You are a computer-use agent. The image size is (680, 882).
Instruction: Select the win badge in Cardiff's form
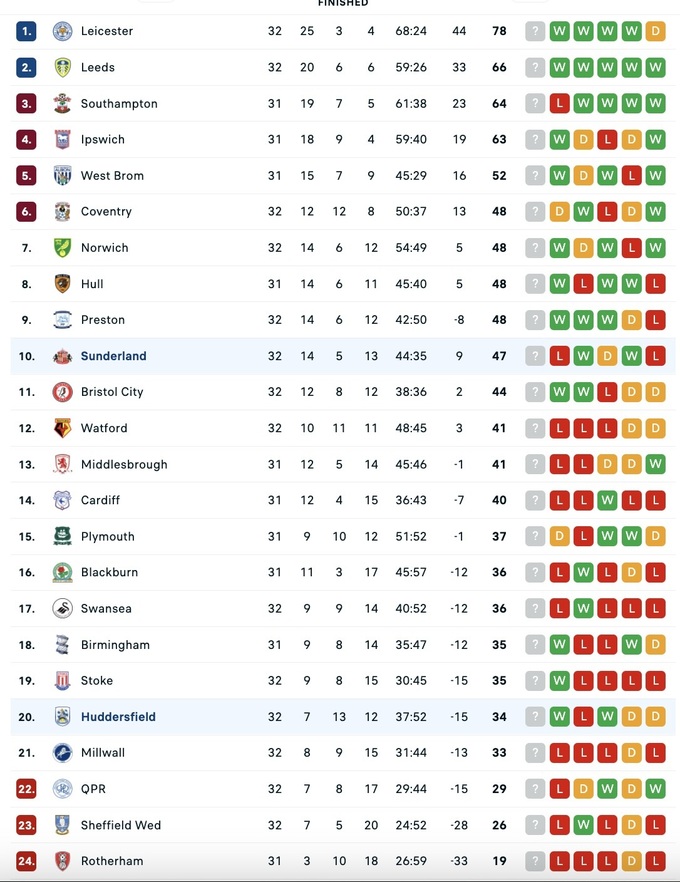click(608, 500)
